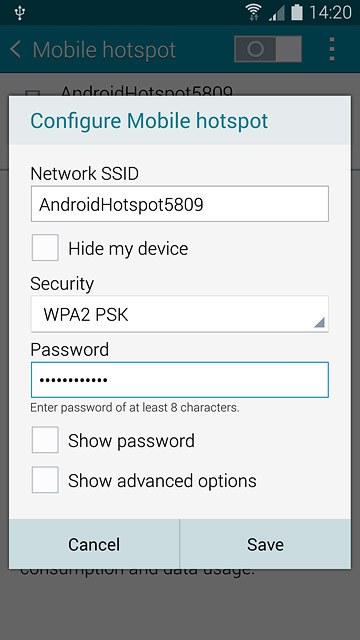The image size is (360, 640).
Task: Tap the Wi-Fi status icon
Action: point(254,12)
